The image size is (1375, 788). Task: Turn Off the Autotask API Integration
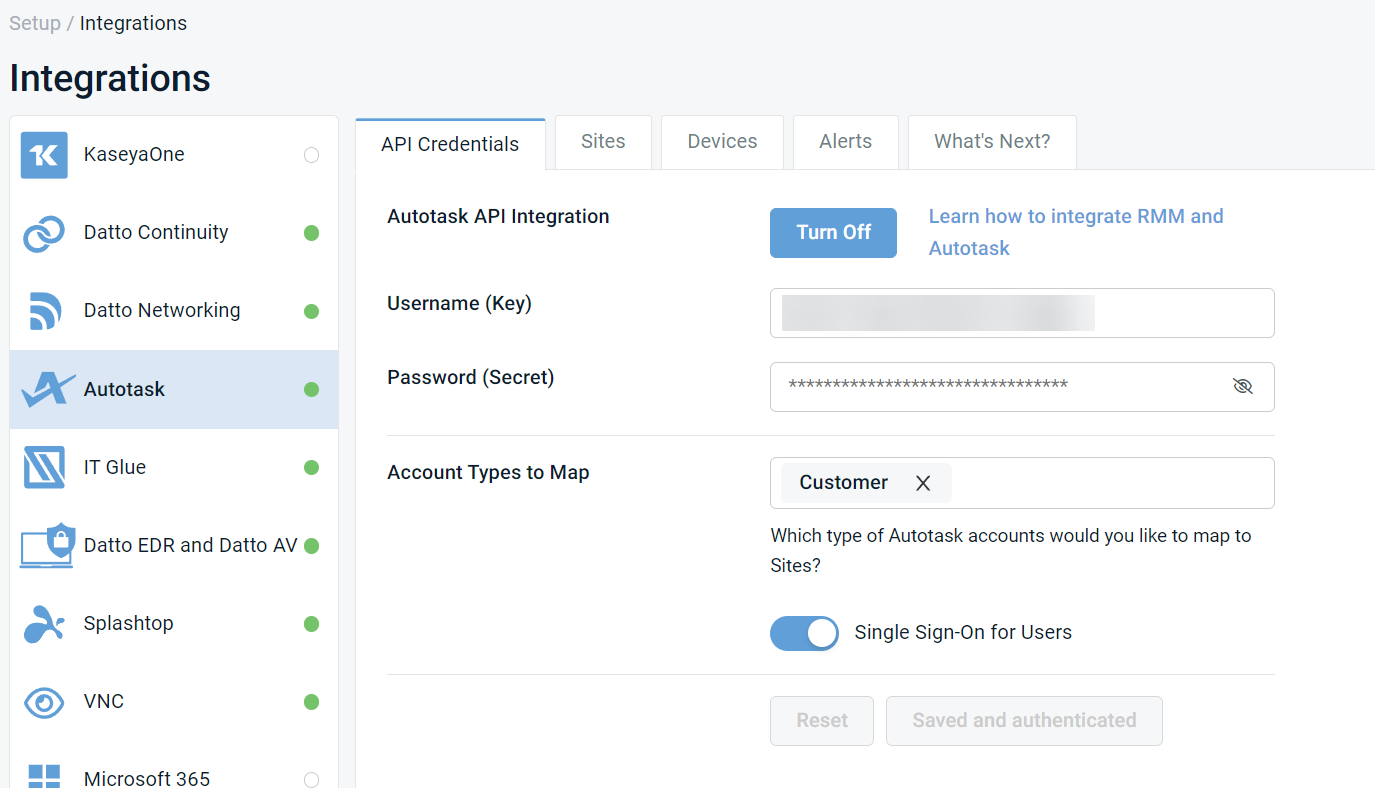point(833,232)
